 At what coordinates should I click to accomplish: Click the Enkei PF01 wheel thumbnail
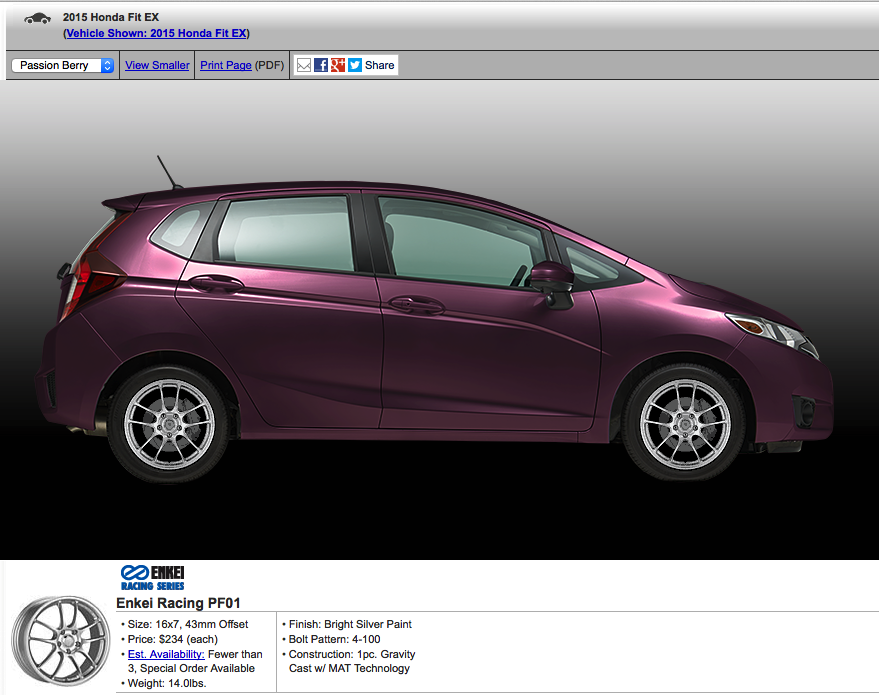pyautogui.click(x=61, y=641)
